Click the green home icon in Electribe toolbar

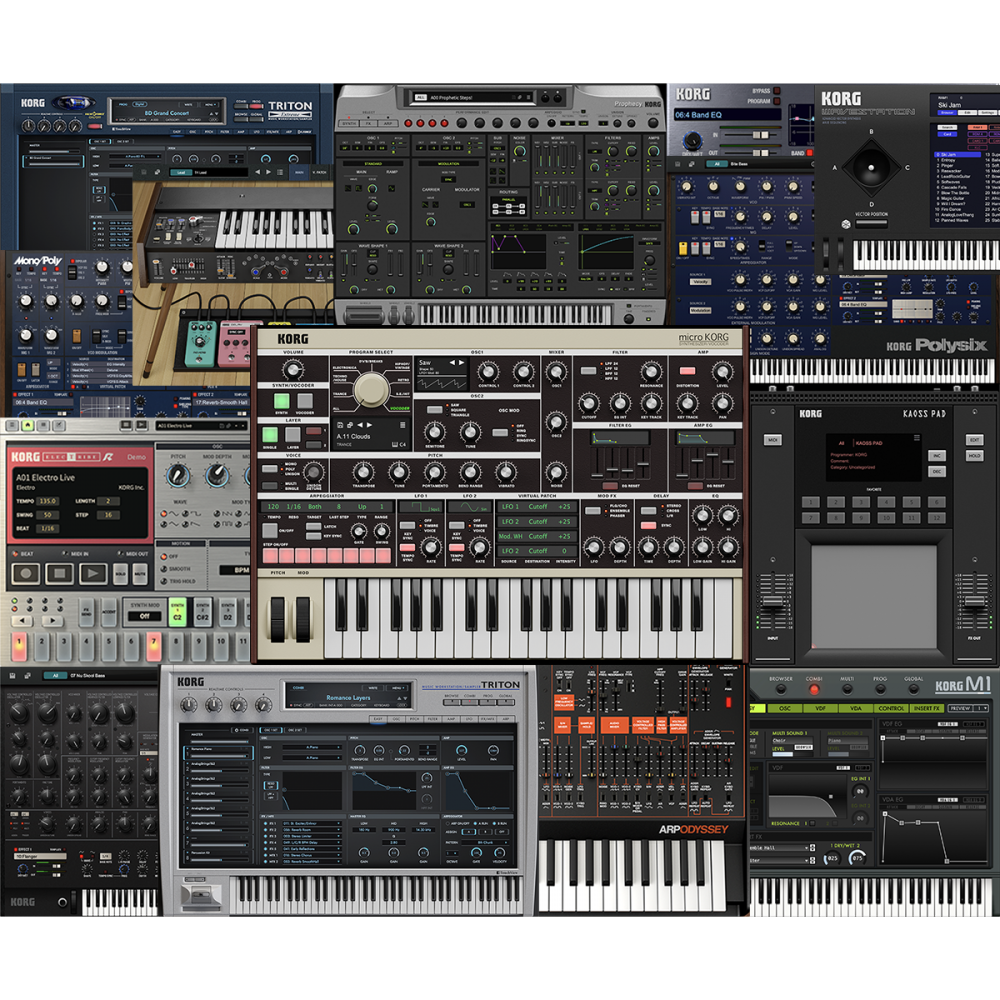tap(28, 425)
